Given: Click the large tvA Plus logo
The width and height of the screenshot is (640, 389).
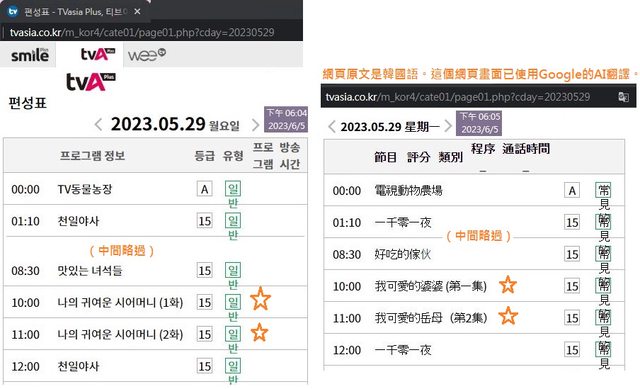Looking at the screenshot, I should point(91,82).
